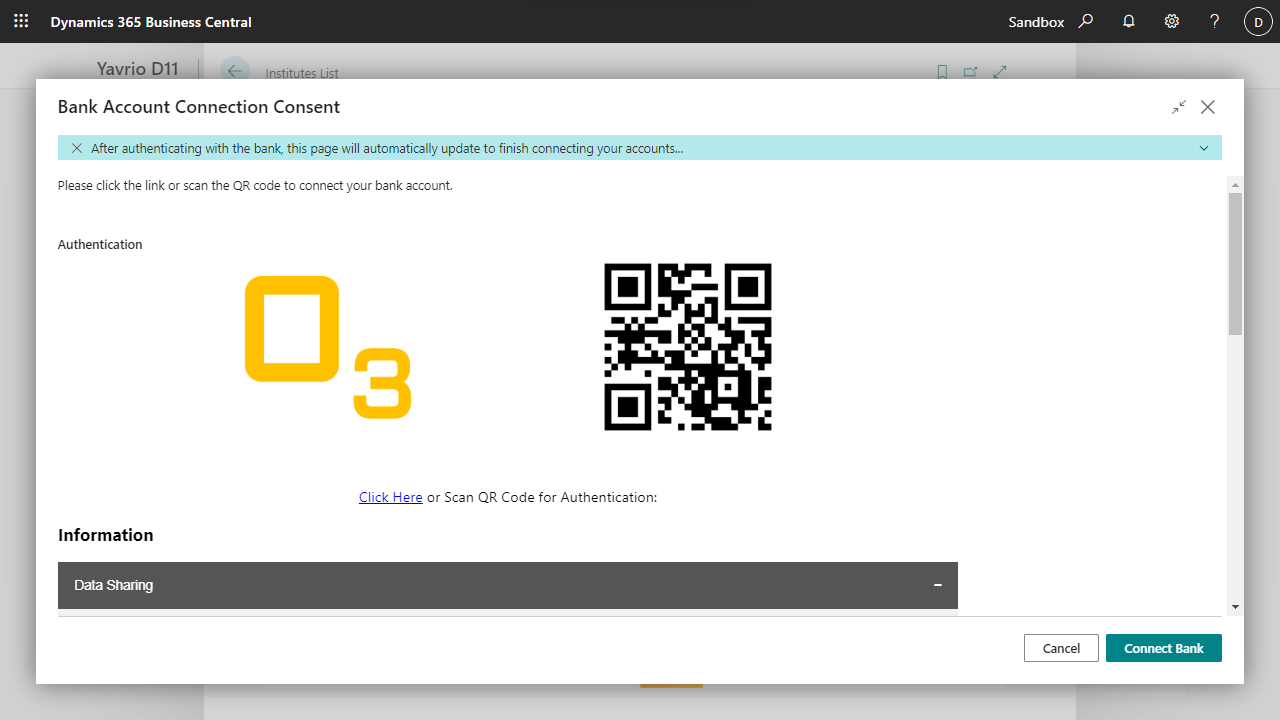Click the Bank Account Connection Consent title
This screenshot has height=720, width=1280.
199,107
